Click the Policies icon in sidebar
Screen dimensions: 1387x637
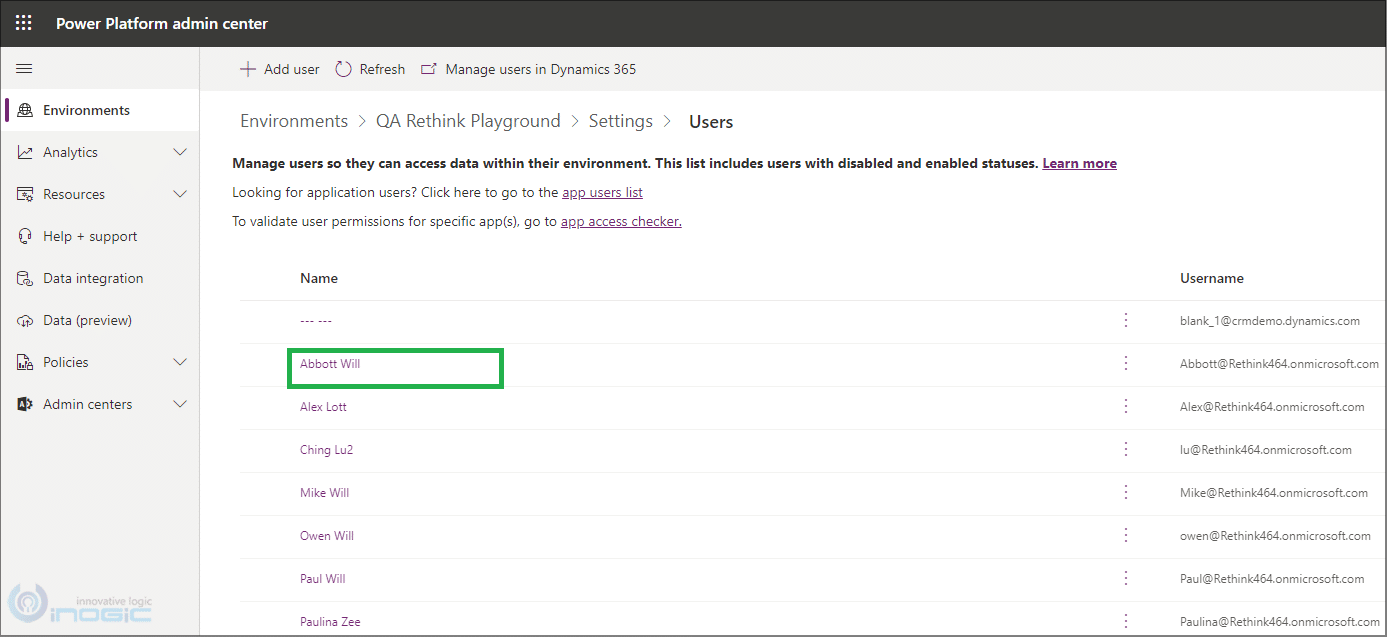click(x=25, y=363)
